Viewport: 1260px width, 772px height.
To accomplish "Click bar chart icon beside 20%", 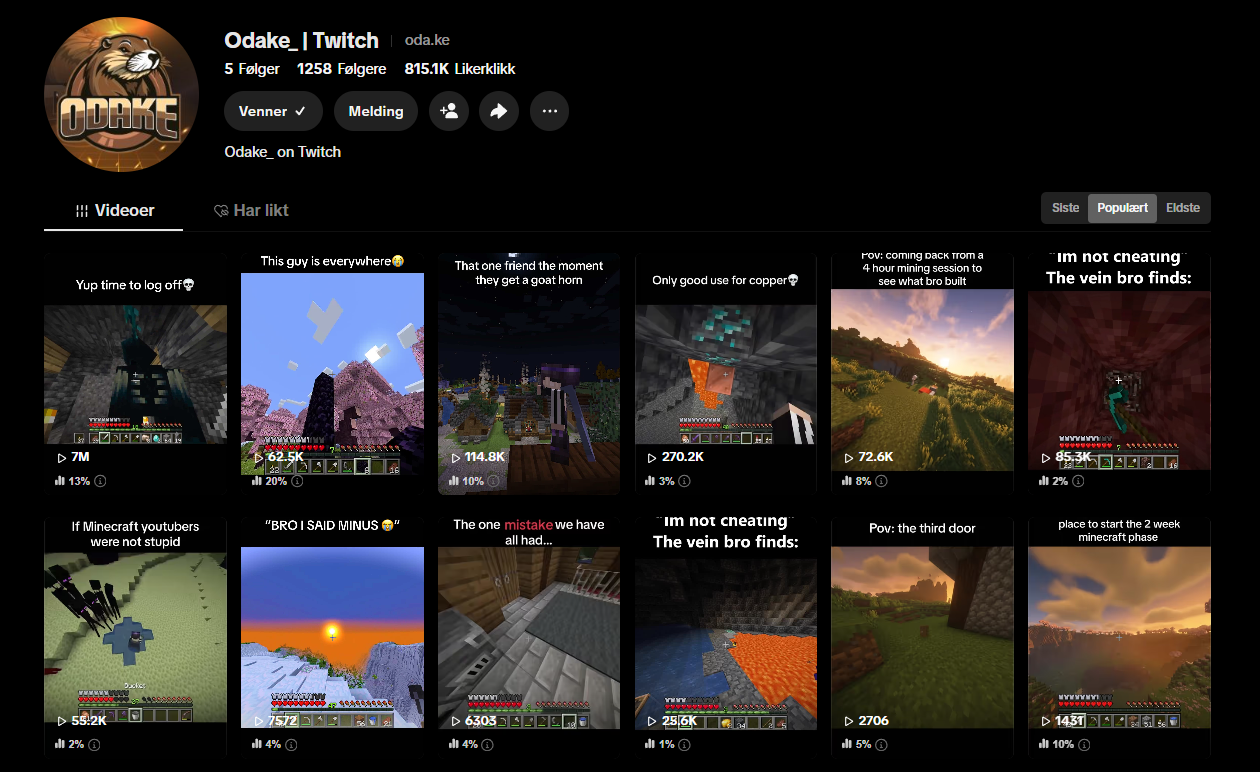I will 257,481.
